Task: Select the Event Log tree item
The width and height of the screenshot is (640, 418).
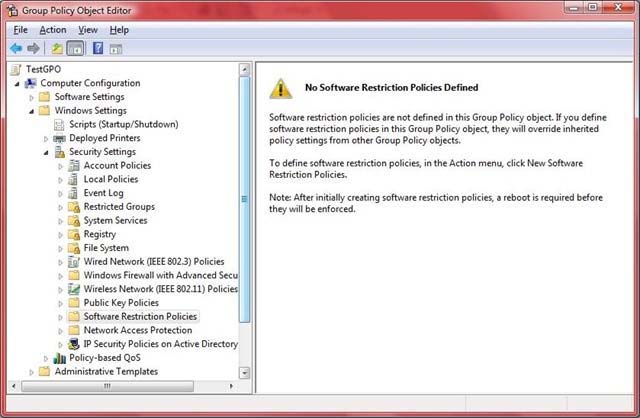Action: coord(103,193)
